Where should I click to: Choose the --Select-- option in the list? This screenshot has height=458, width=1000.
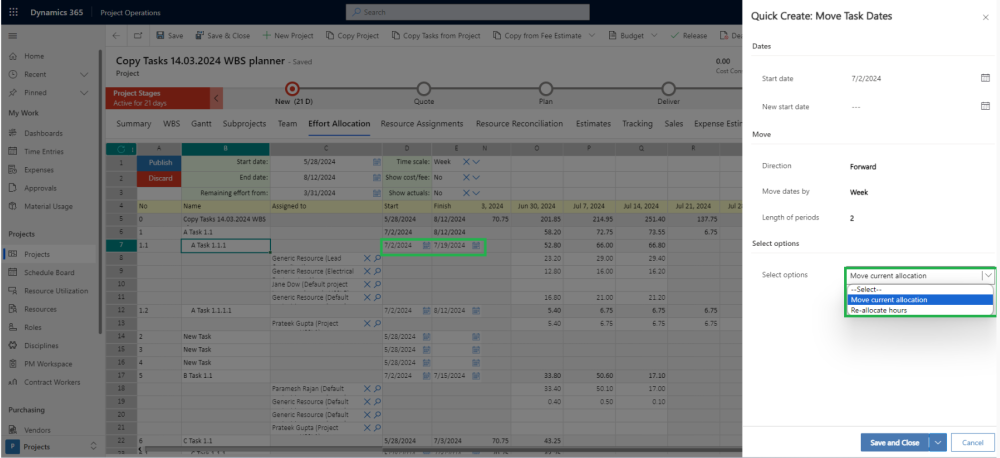pos(919,290)
